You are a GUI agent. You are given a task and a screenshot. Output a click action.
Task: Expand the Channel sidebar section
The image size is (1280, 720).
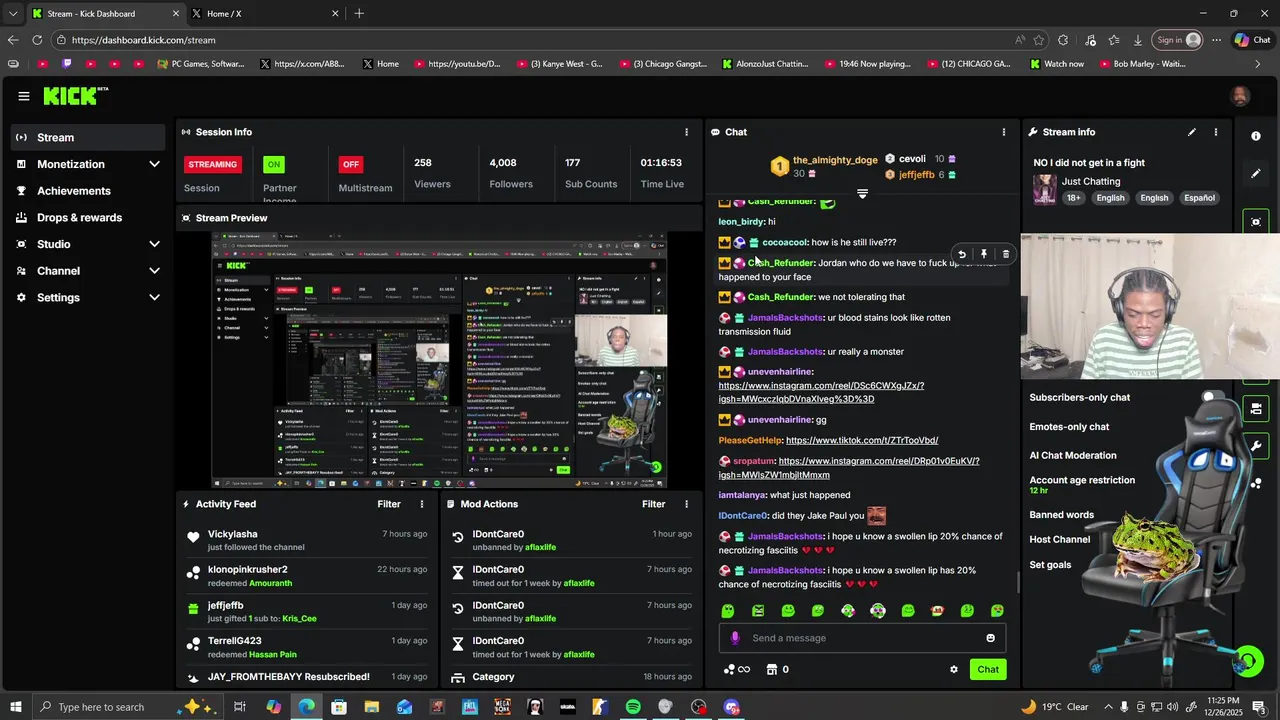[154, 271]
